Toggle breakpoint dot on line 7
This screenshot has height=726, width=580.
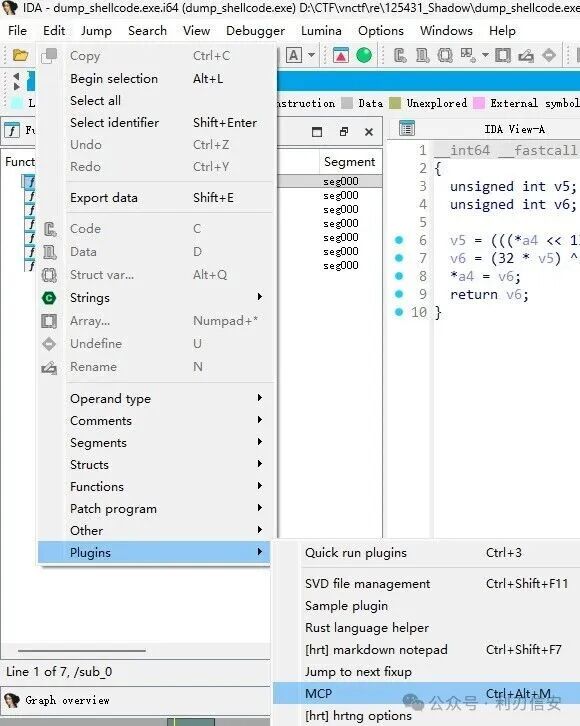point(399,258)
